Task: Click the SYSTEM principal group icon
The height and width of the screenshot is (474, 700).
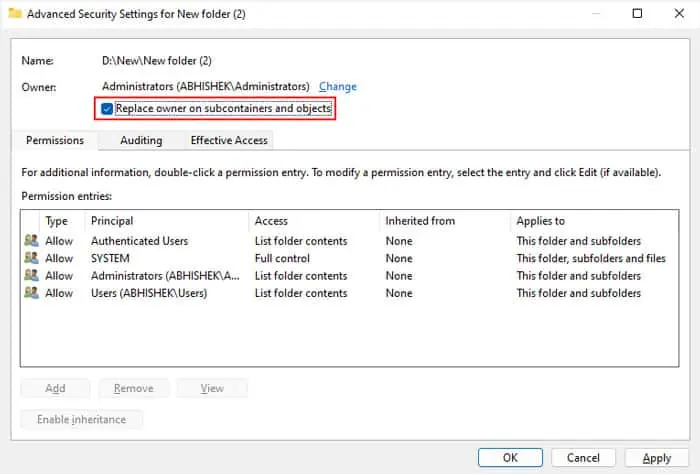Action: [31, 258]
